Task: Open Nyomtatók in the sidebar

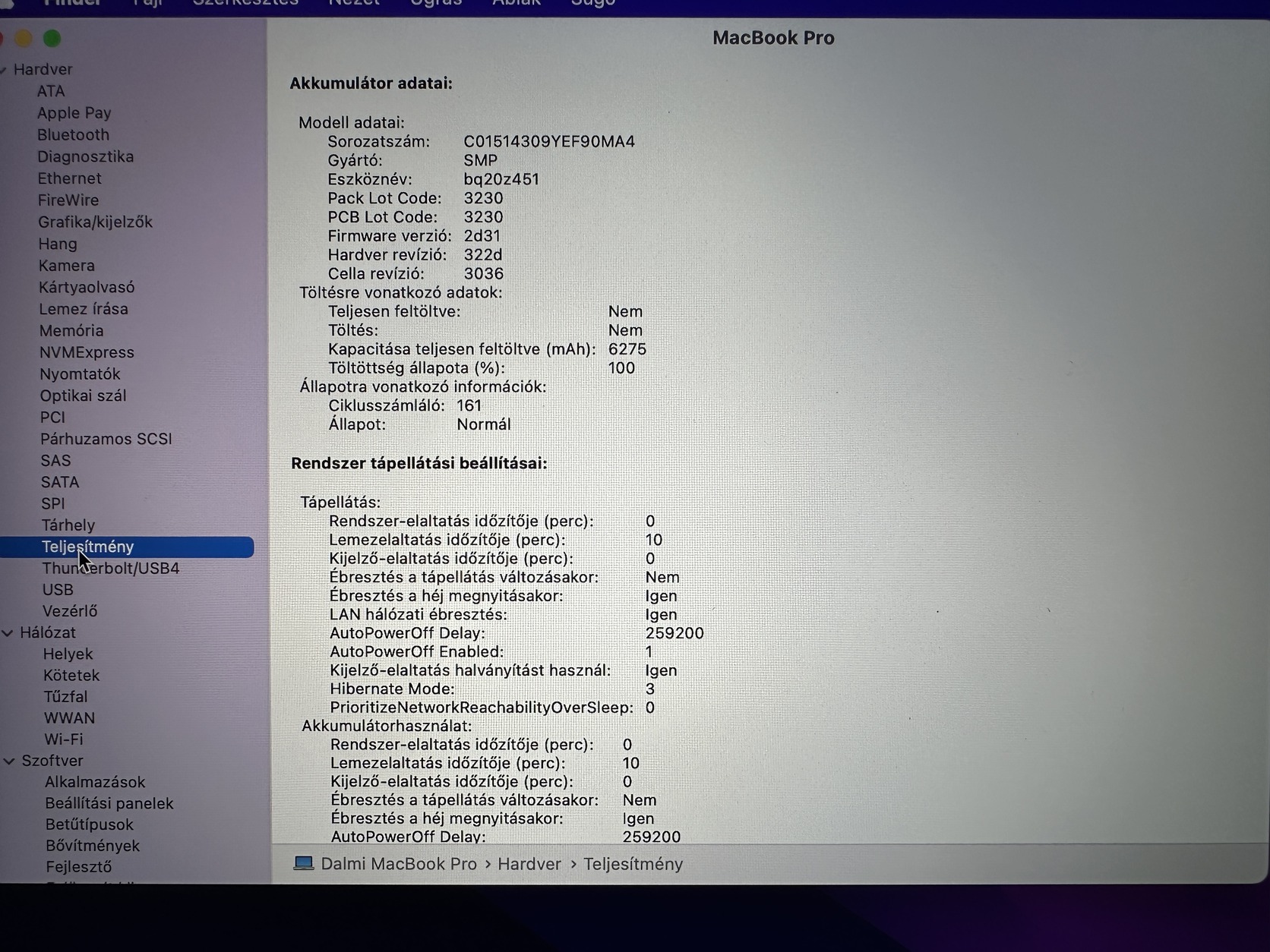Action: pyautogui.click(x=81, y=374)
